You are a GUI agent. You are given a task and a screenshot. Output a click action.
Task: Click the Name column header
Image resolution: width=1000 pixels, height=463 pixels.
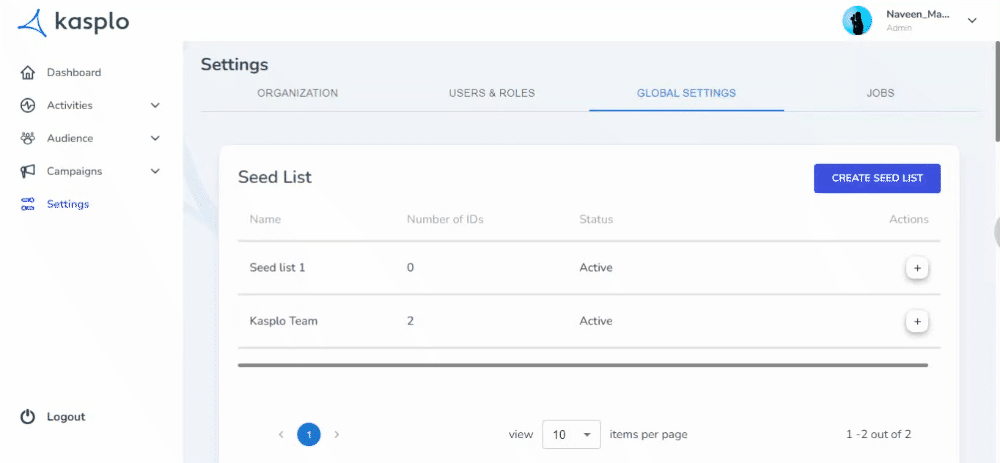pos(265,219)
